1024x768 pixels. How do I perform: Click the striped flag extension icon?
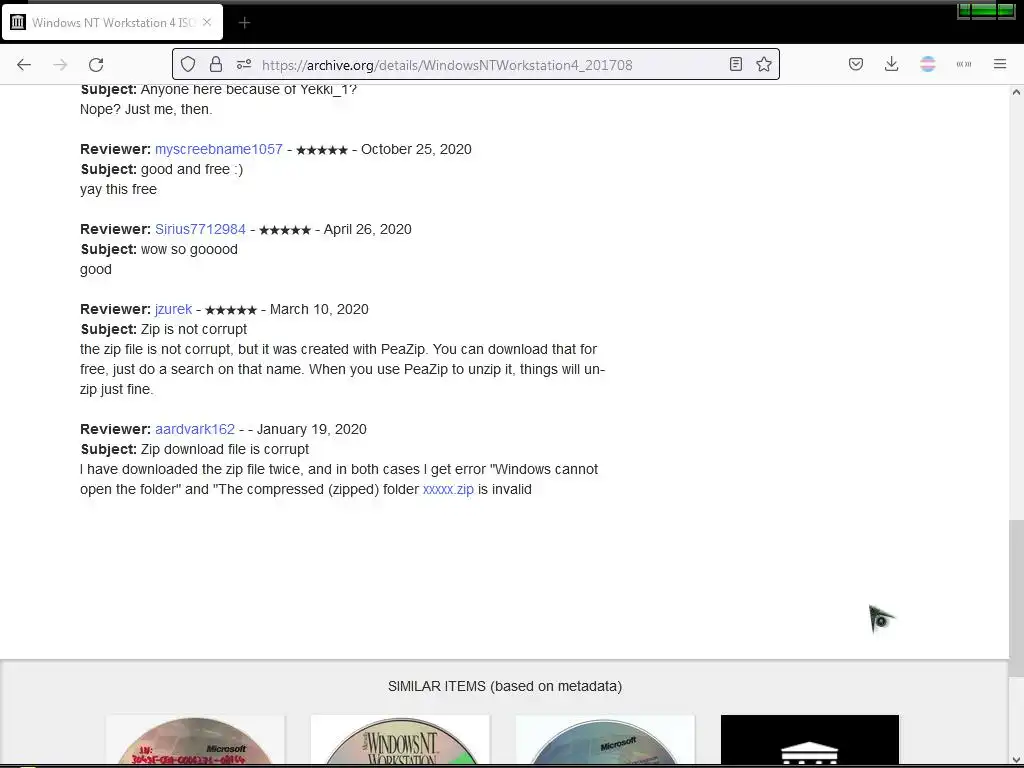(x=927, y=64)
